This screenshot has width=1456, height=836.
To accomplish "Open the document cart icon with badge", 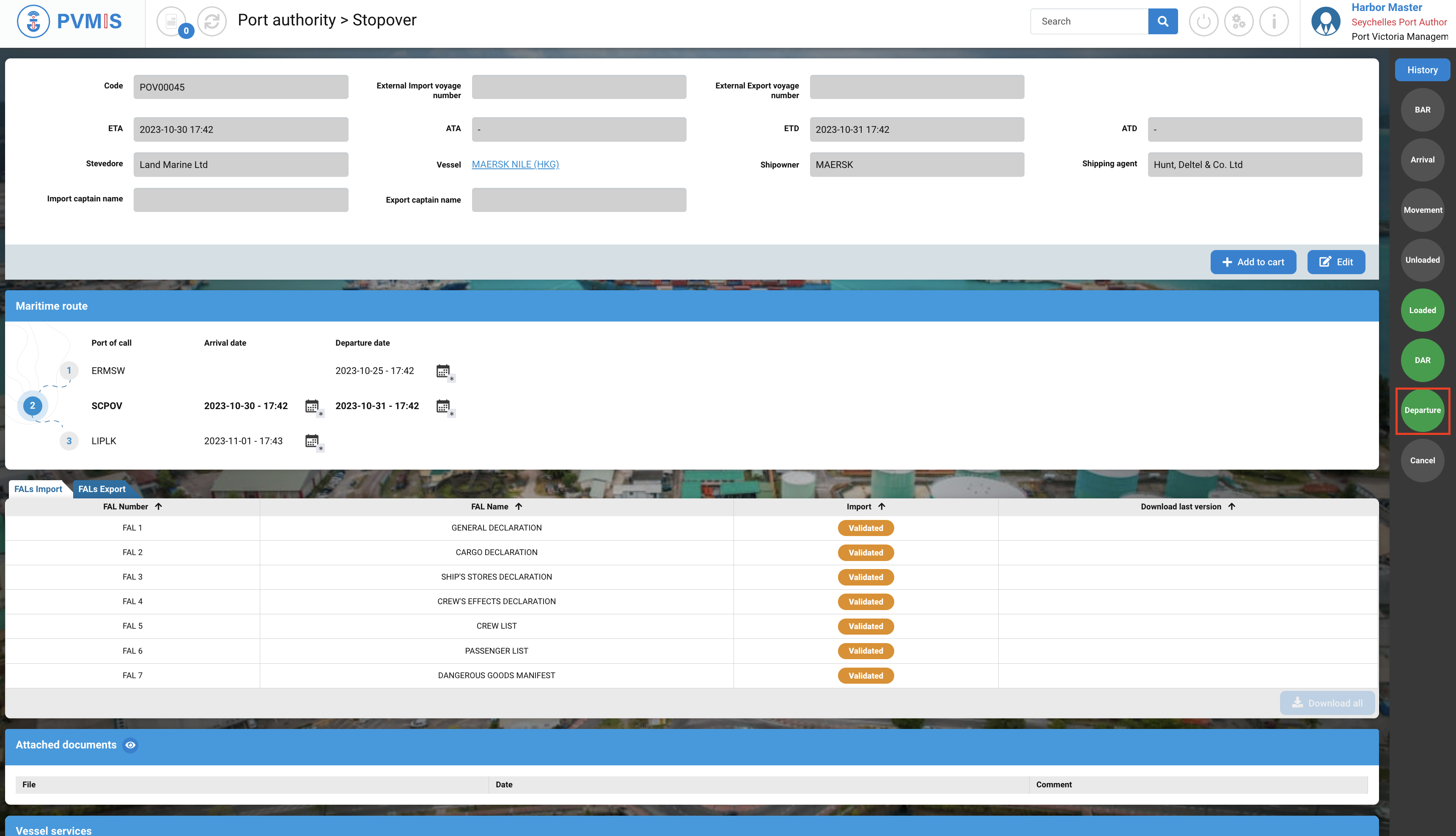I will tap(172, 21).
